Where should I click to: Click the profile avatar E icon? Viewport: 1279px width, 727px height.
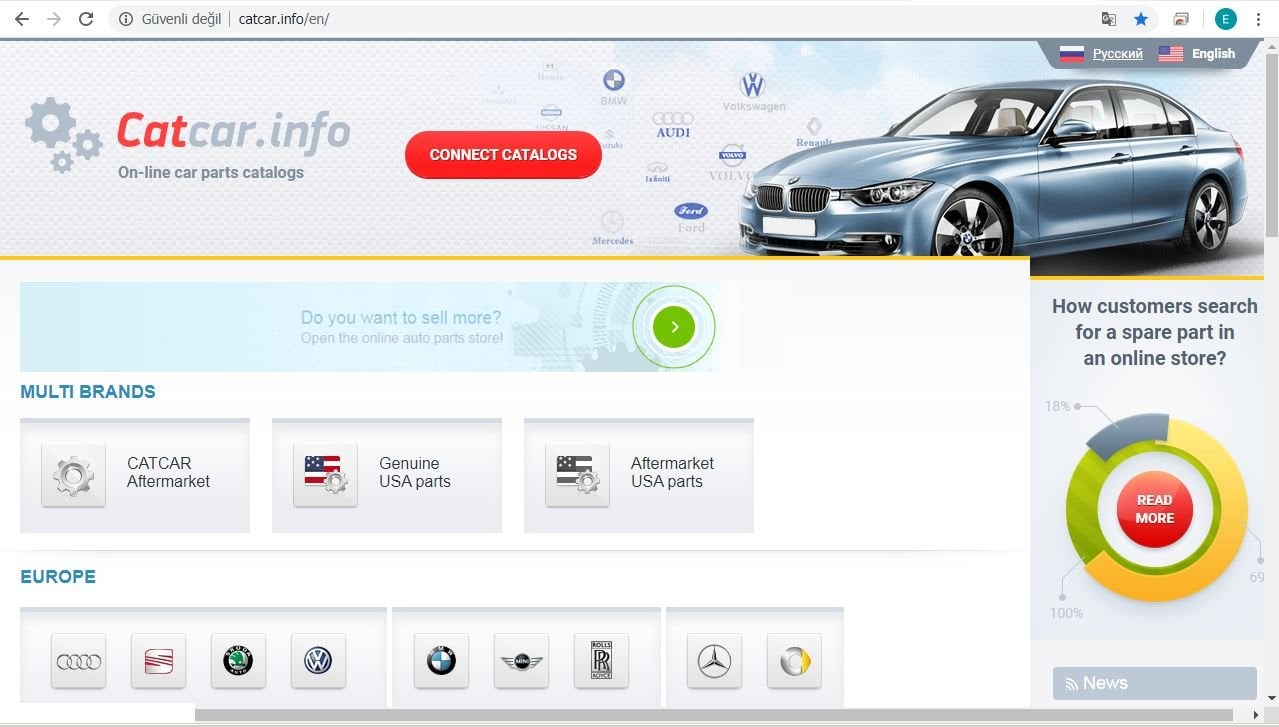coord(1226,19)
